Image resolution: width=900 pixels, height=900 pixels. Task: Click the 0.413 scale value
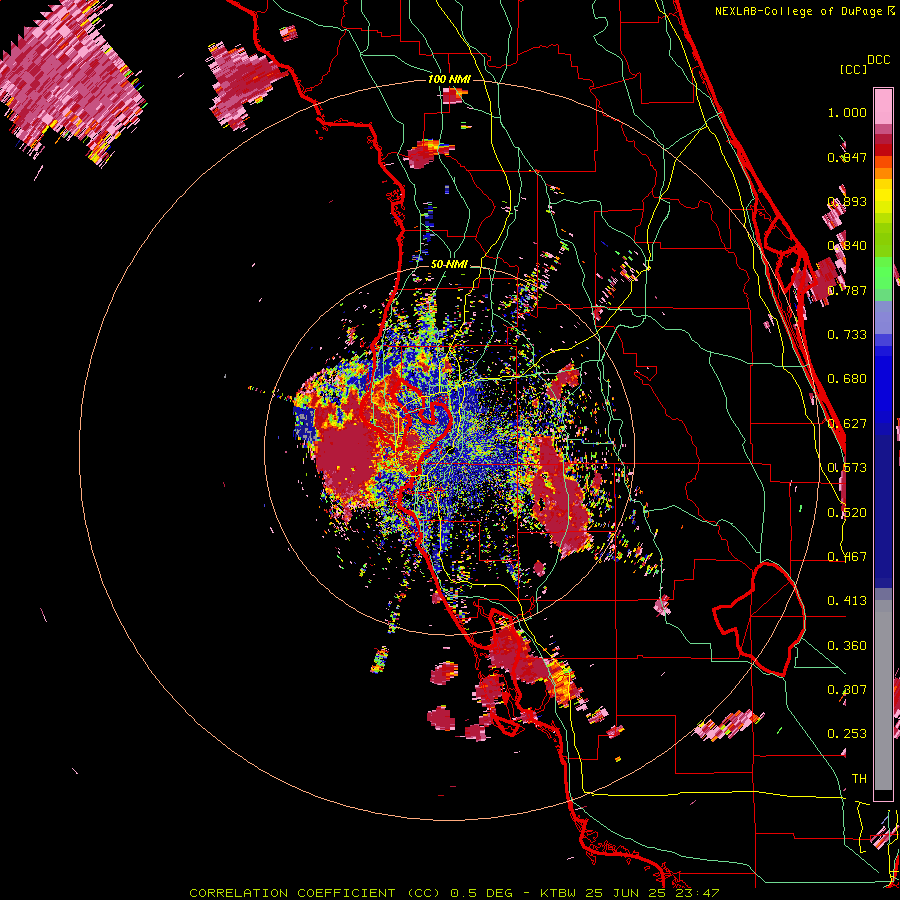click(x=847, y=601)
